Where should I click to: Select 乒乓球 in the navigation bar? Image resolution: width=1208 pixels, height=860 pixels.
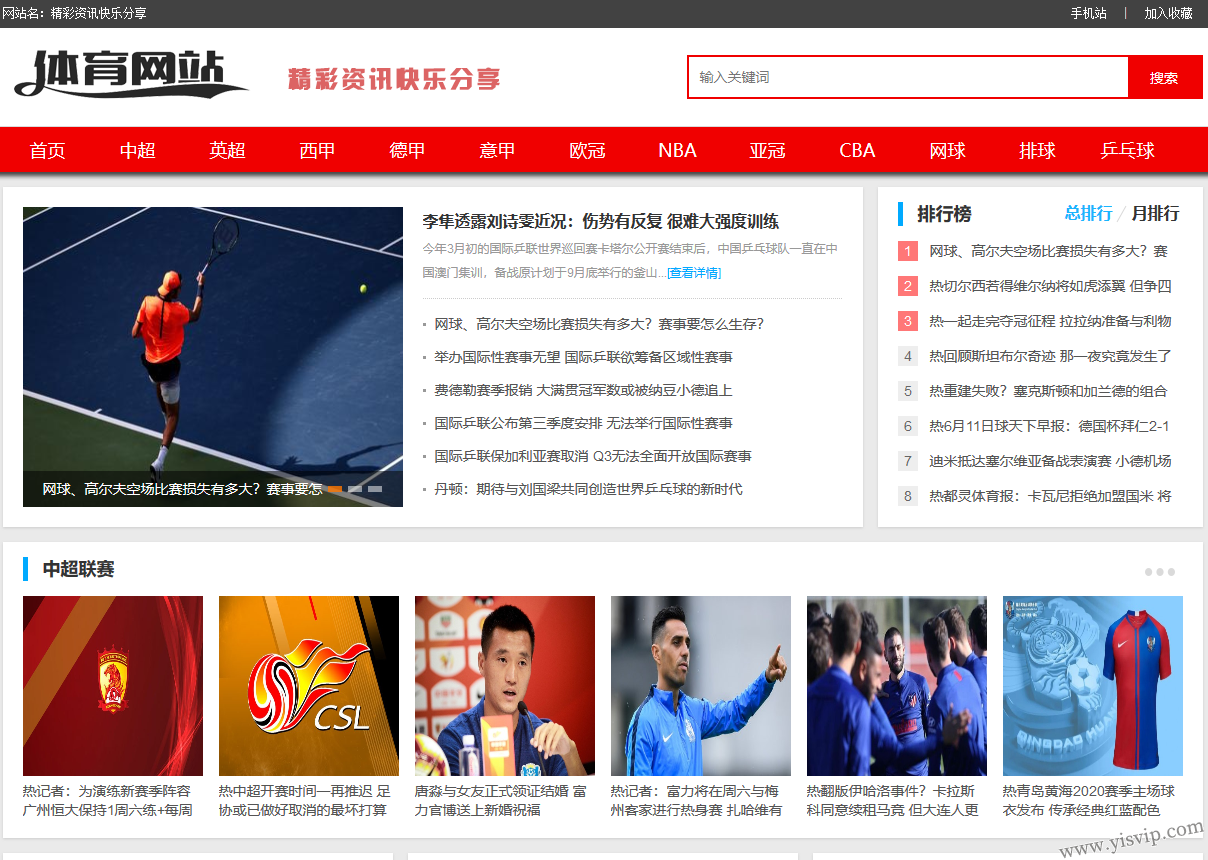point(1127,151)
